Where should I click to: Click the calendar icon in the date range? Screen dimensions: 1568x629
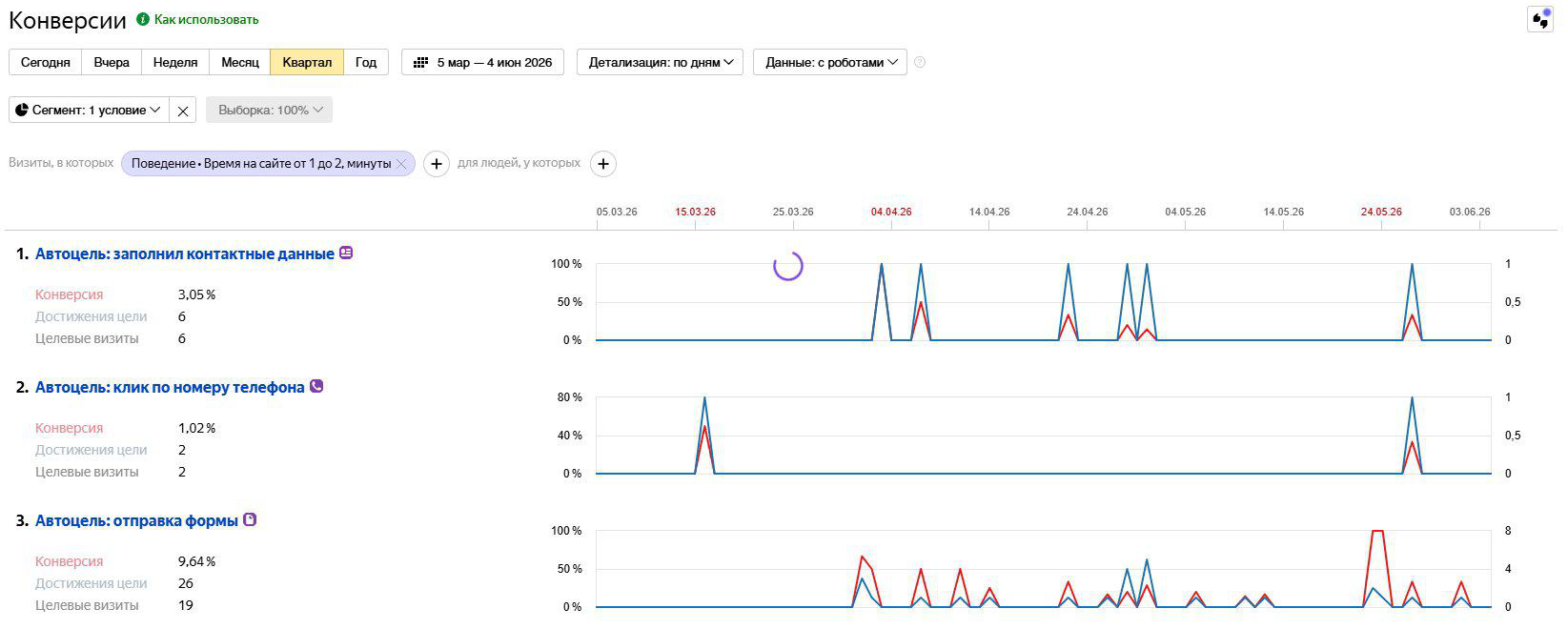420,62
